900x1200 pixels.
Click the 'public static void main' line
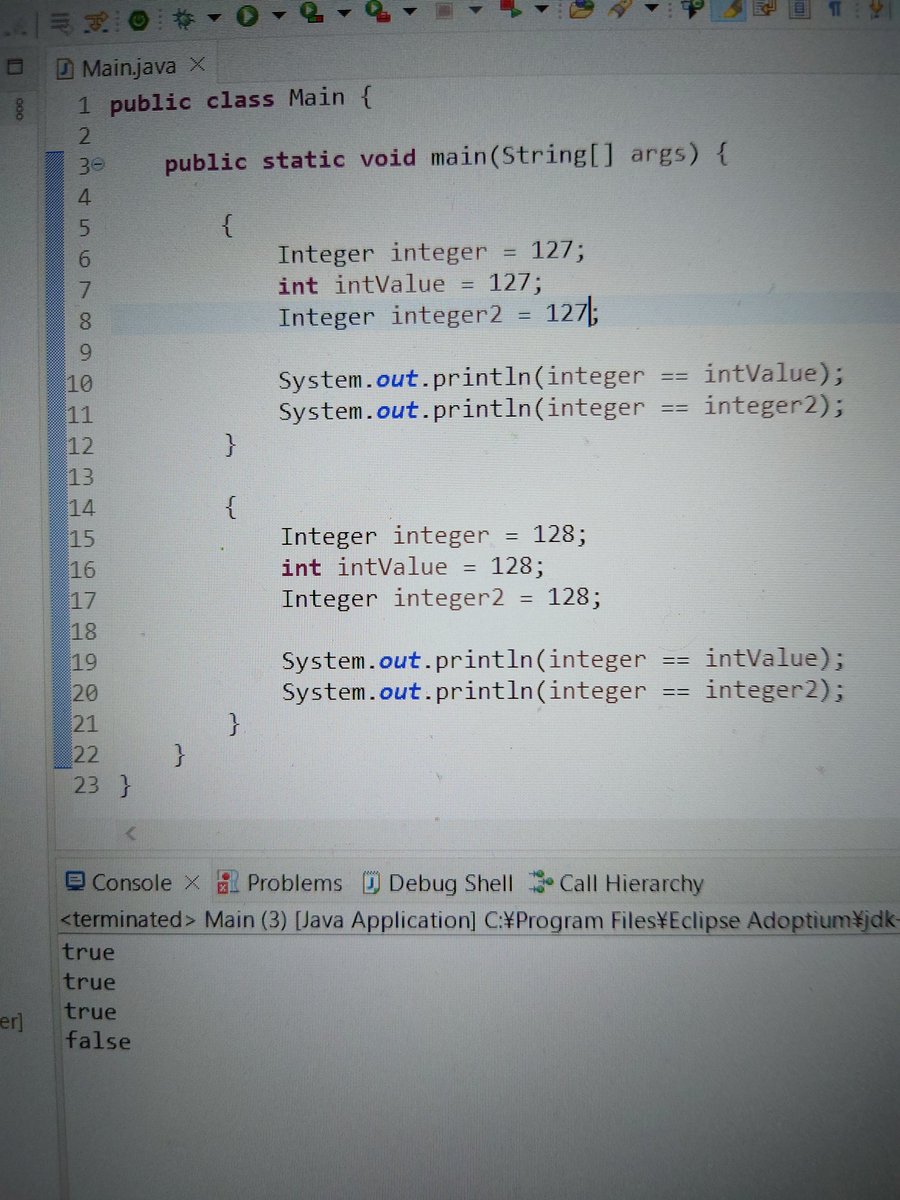tap(448, 159)
